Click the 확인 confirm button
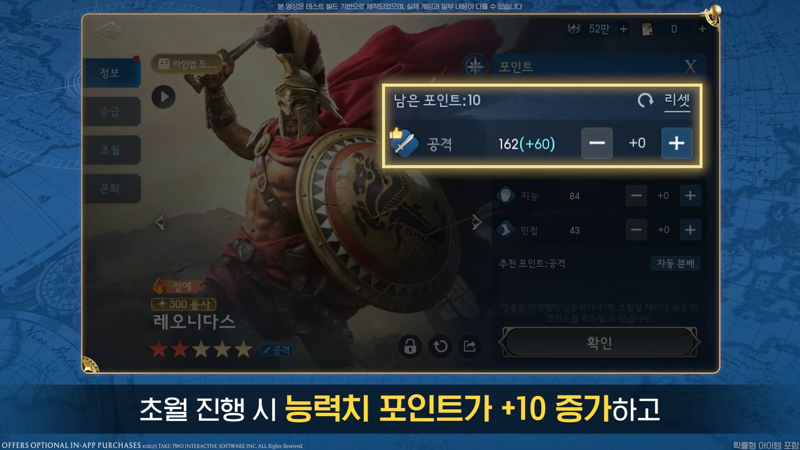Image resolution: width=800 pixels, height=450 pixels. tap(599, 342)
